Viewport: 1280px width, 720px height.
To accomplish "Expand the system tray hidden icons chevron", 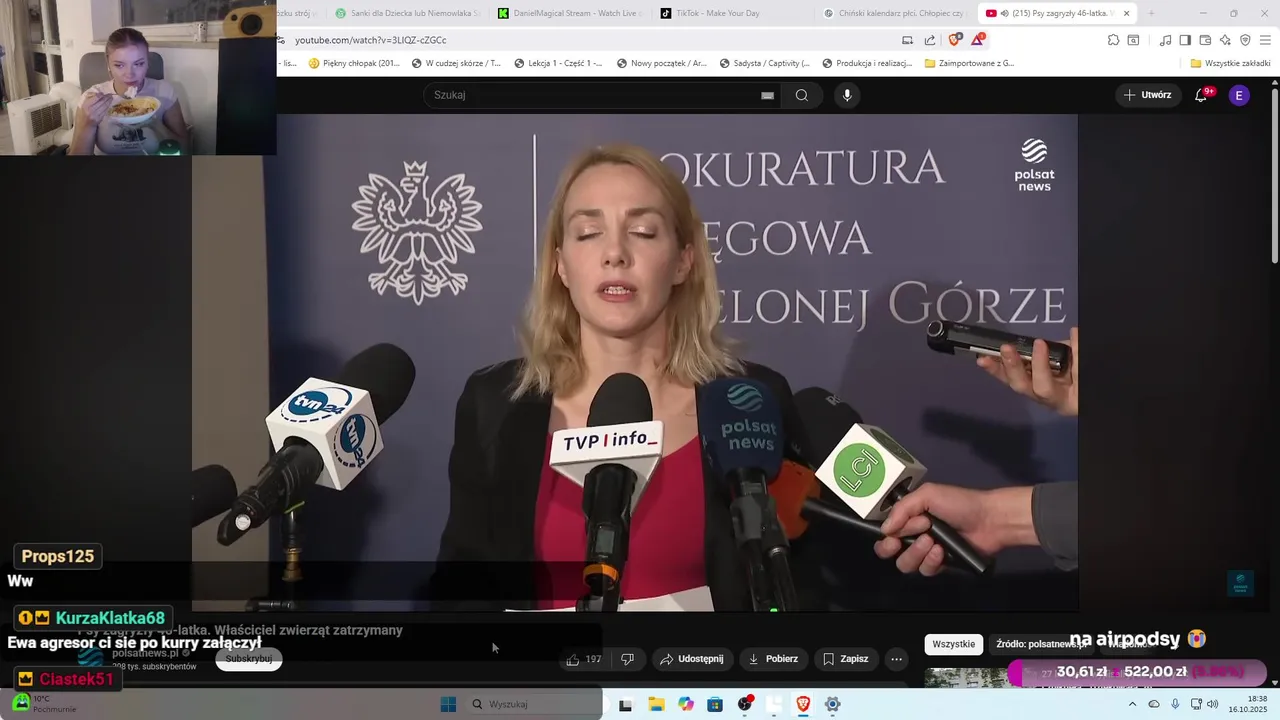I will (x=1132, y=704).
